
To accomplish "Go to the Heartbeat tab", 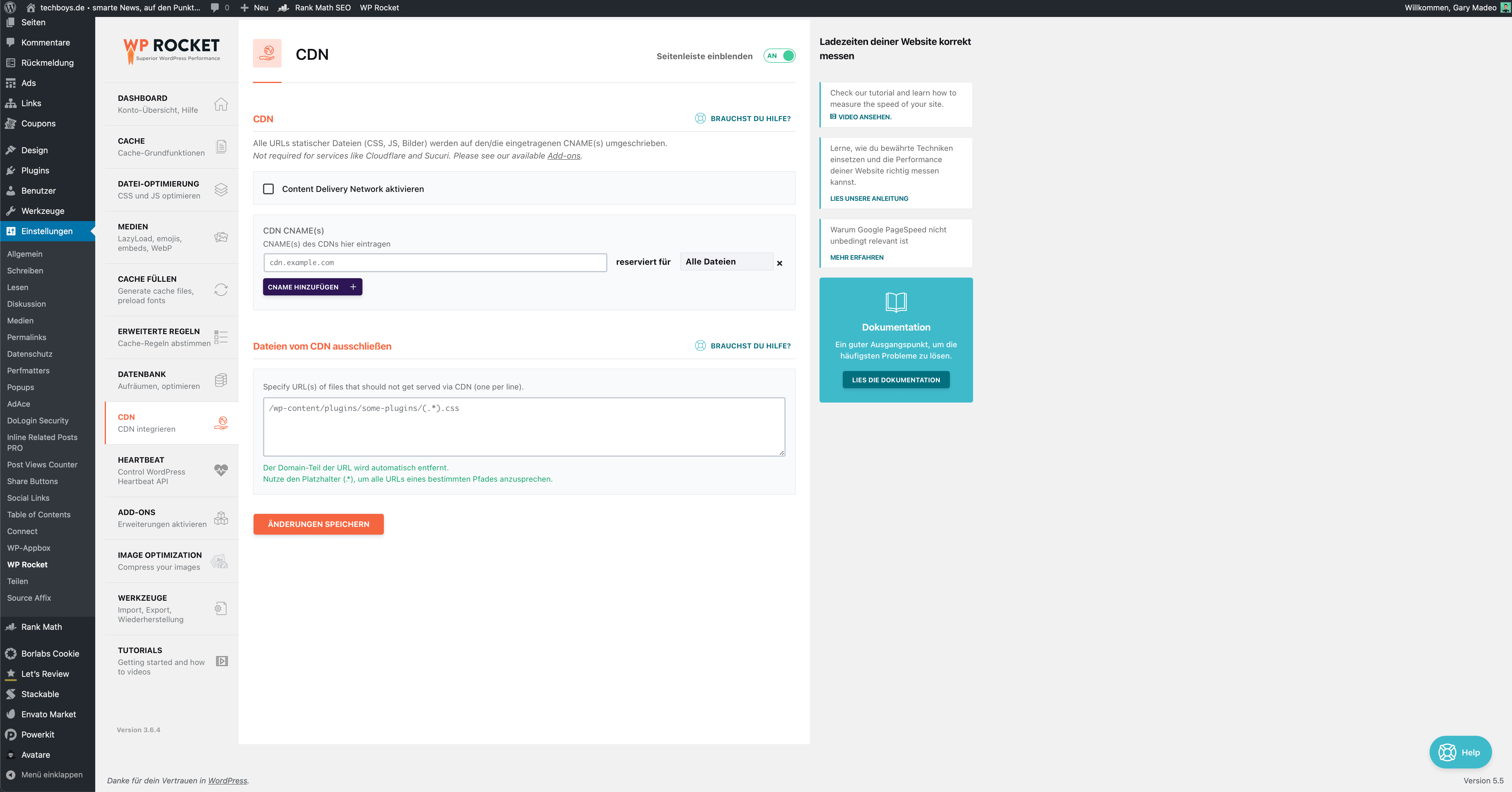I will click(171, 470).
